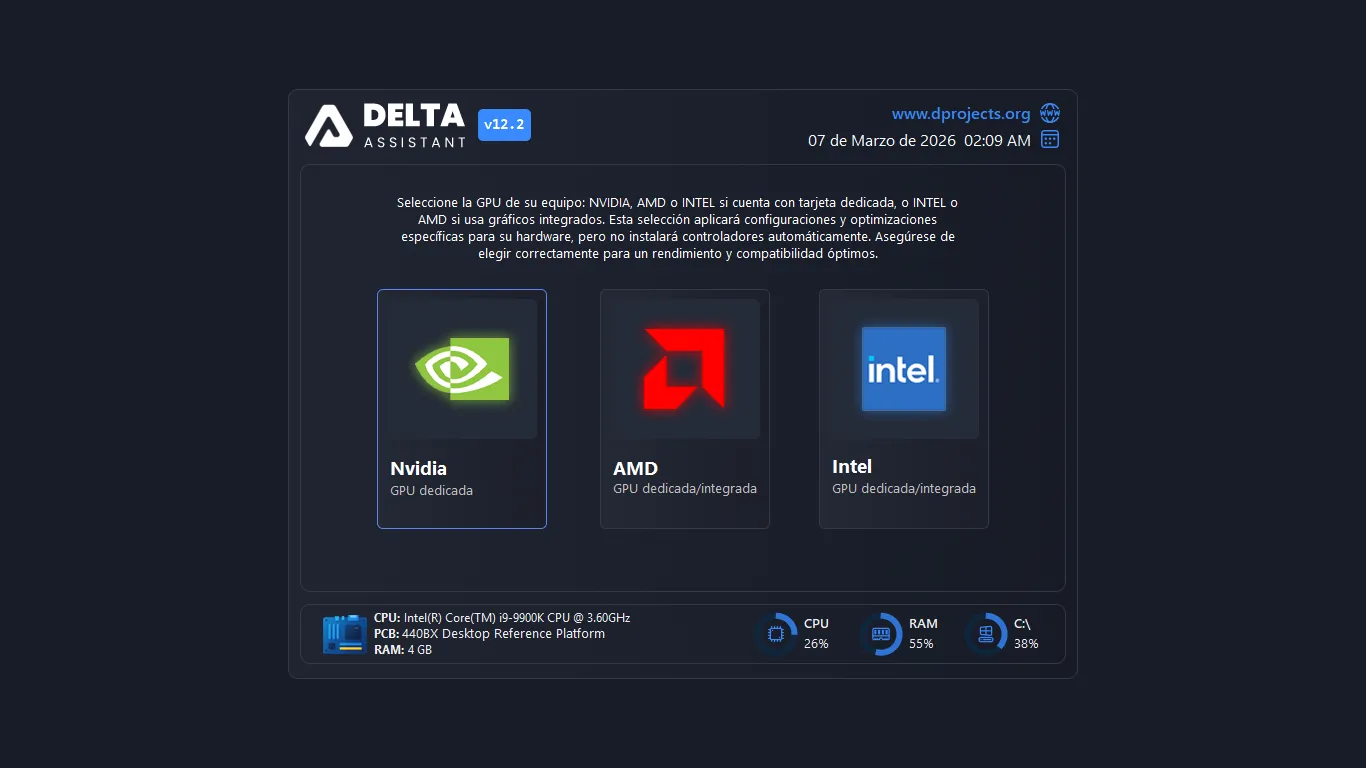Click the v12.2 version badge
Viewport: 1366px width, 768px height.
pyautogui.click(x=504, y=125)
